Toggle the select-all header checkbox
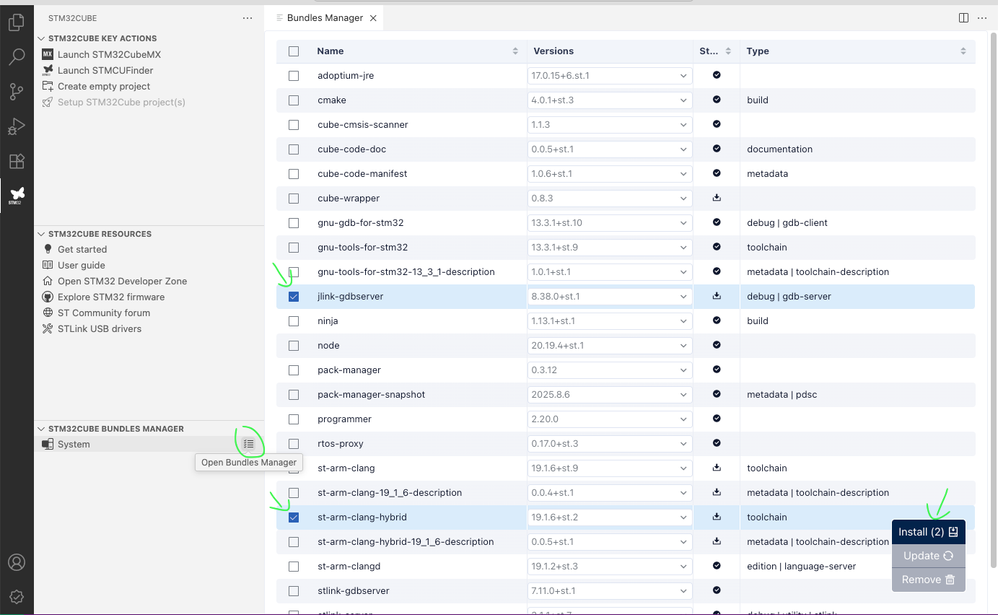998x615 pixels. click(293, 51)
